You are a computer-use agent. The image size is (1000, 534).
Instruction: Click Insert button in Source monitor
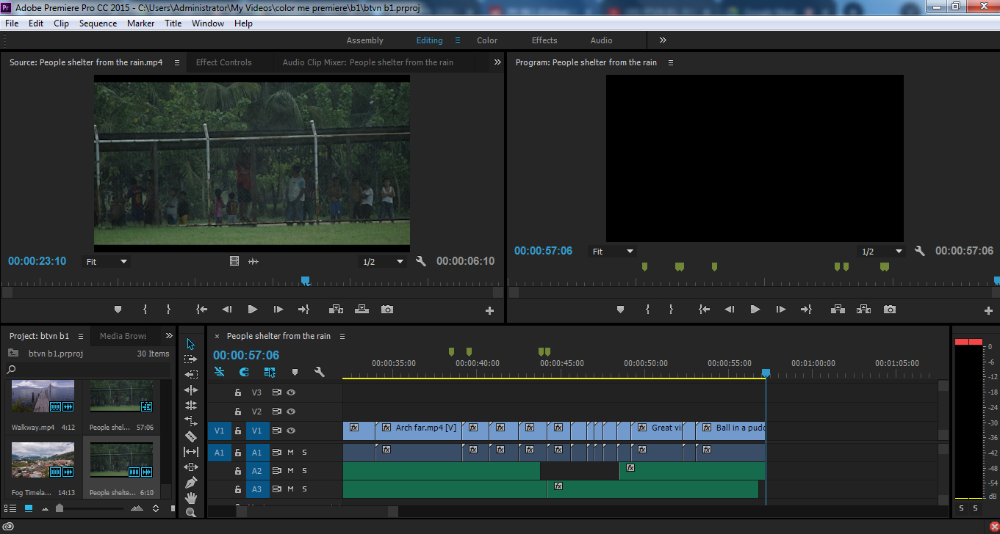coord(335,309)
